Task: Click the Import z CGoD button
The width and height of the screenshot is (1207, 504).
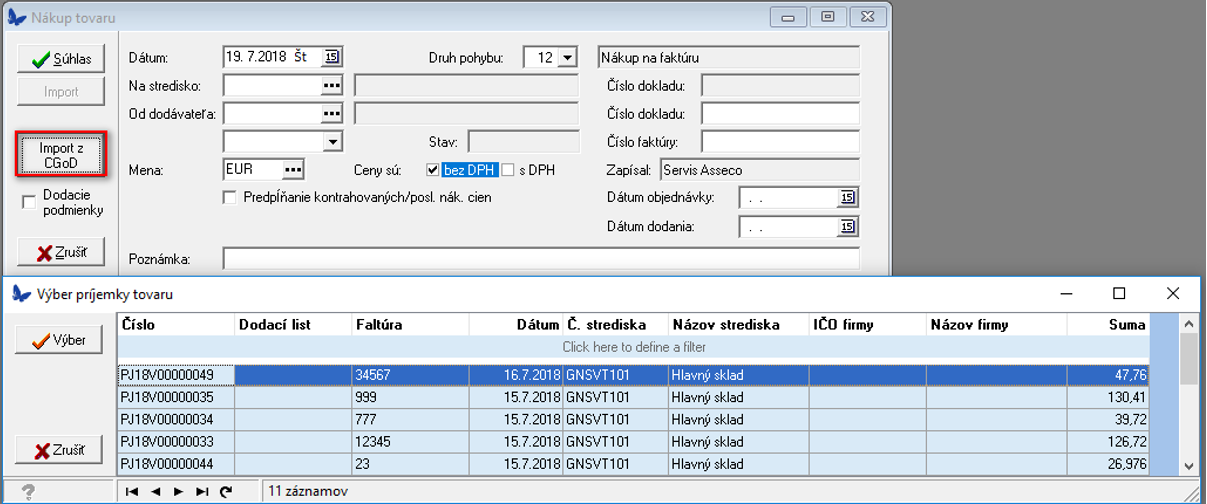Action: [62, 155]
